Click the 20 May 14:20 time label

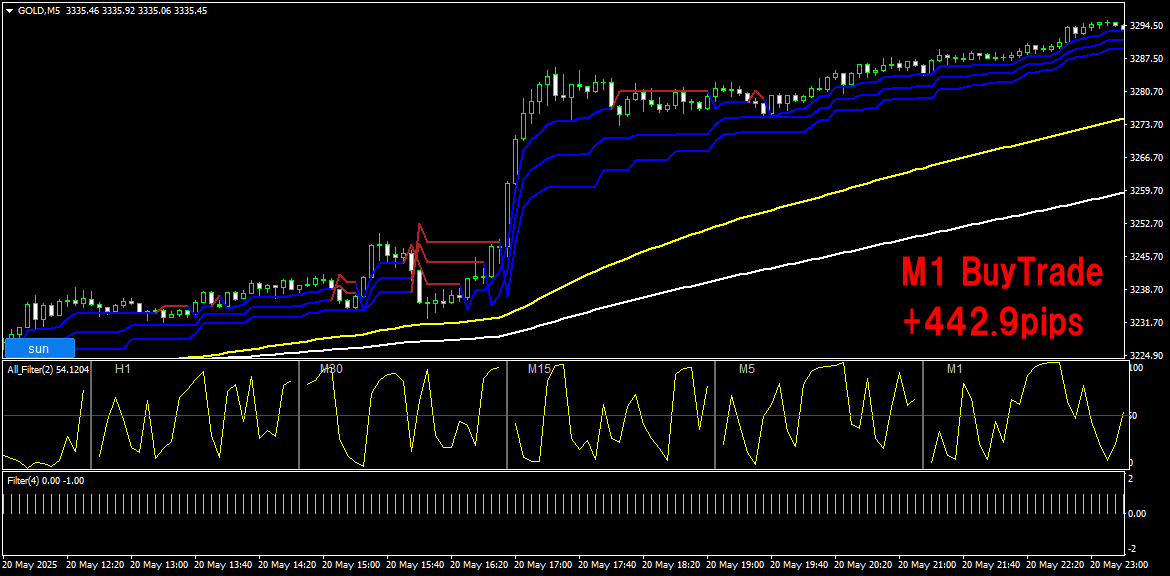click(x=286, y=565)
